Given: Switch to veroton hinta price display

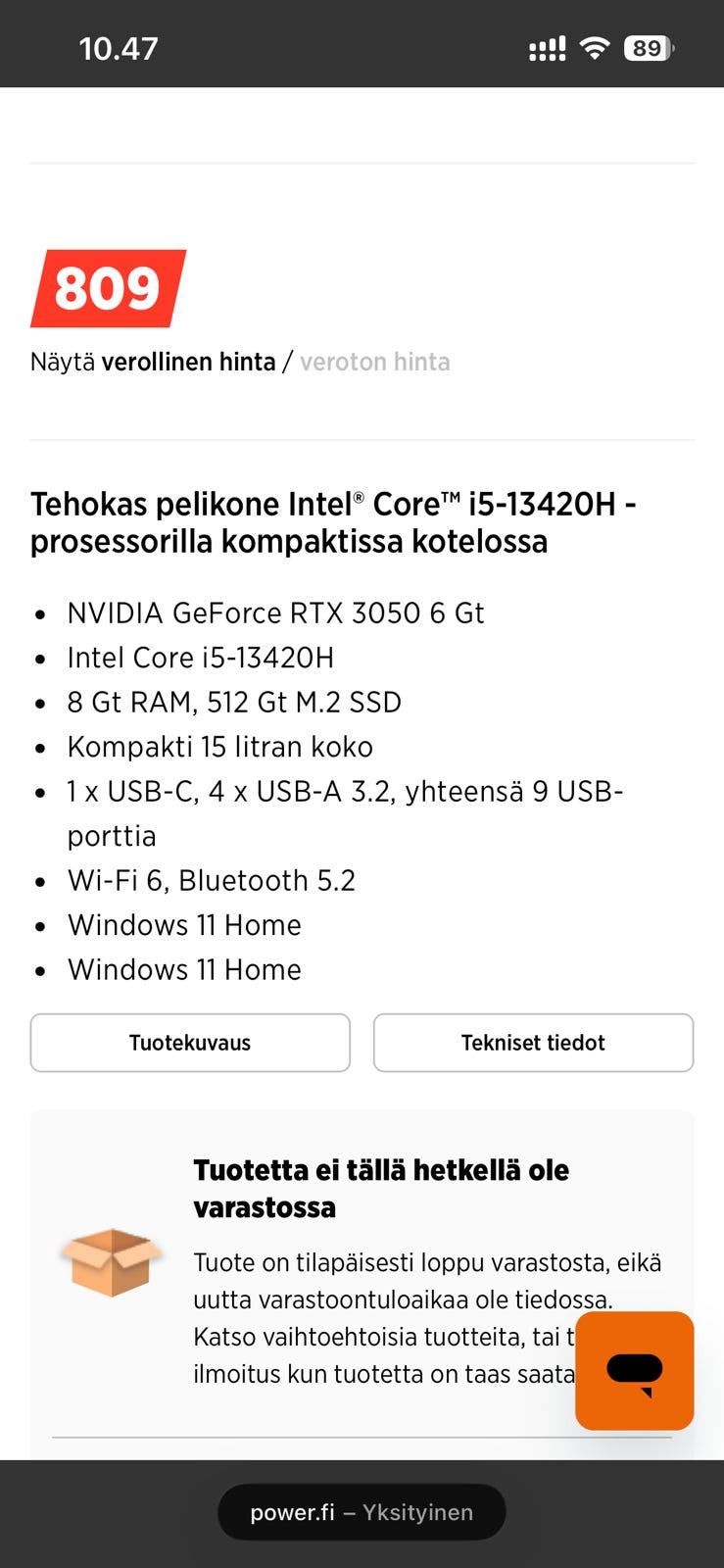Looking at the screenshot, I should (x=374, y=362).
